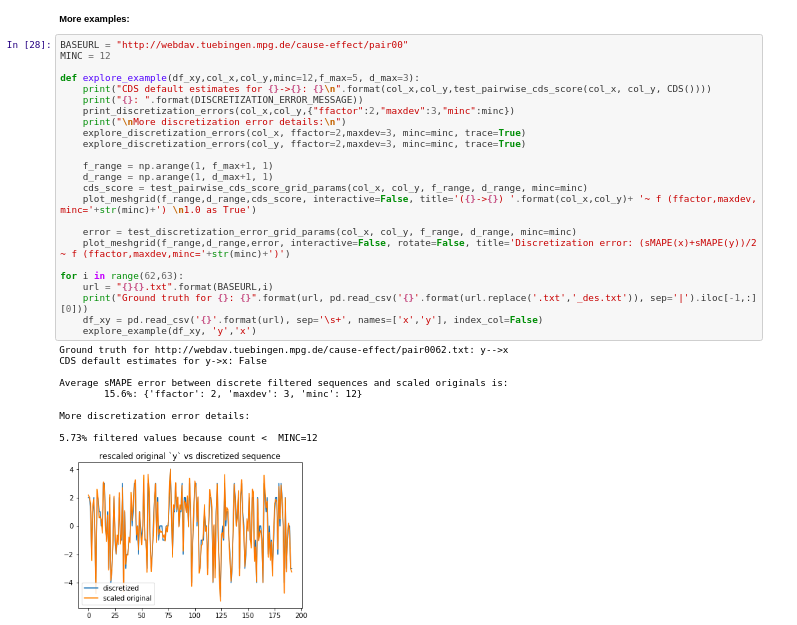The height and width of the screenshot is (625, 797).
Task: Click the BASEURL assignment code line
Action: 234,45
